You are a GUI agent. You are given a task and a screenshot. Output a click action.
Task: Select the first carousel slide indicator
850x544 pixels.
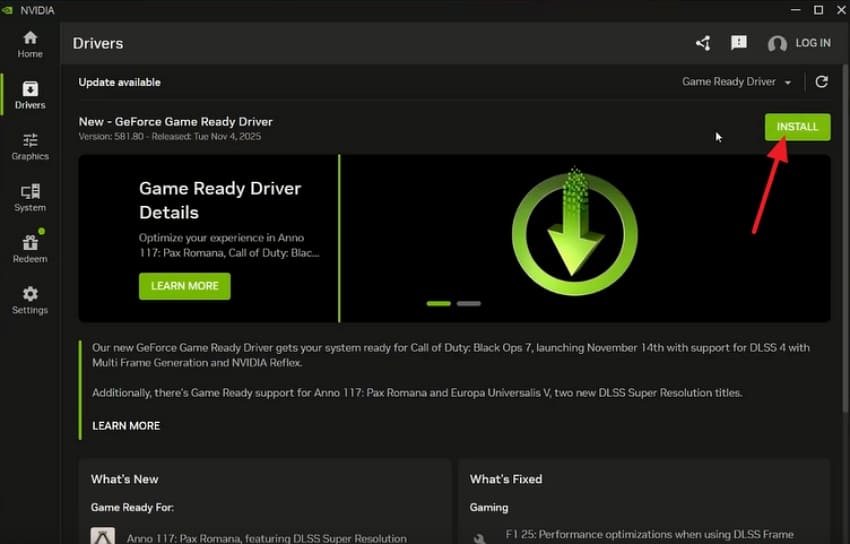pos(439,303)
